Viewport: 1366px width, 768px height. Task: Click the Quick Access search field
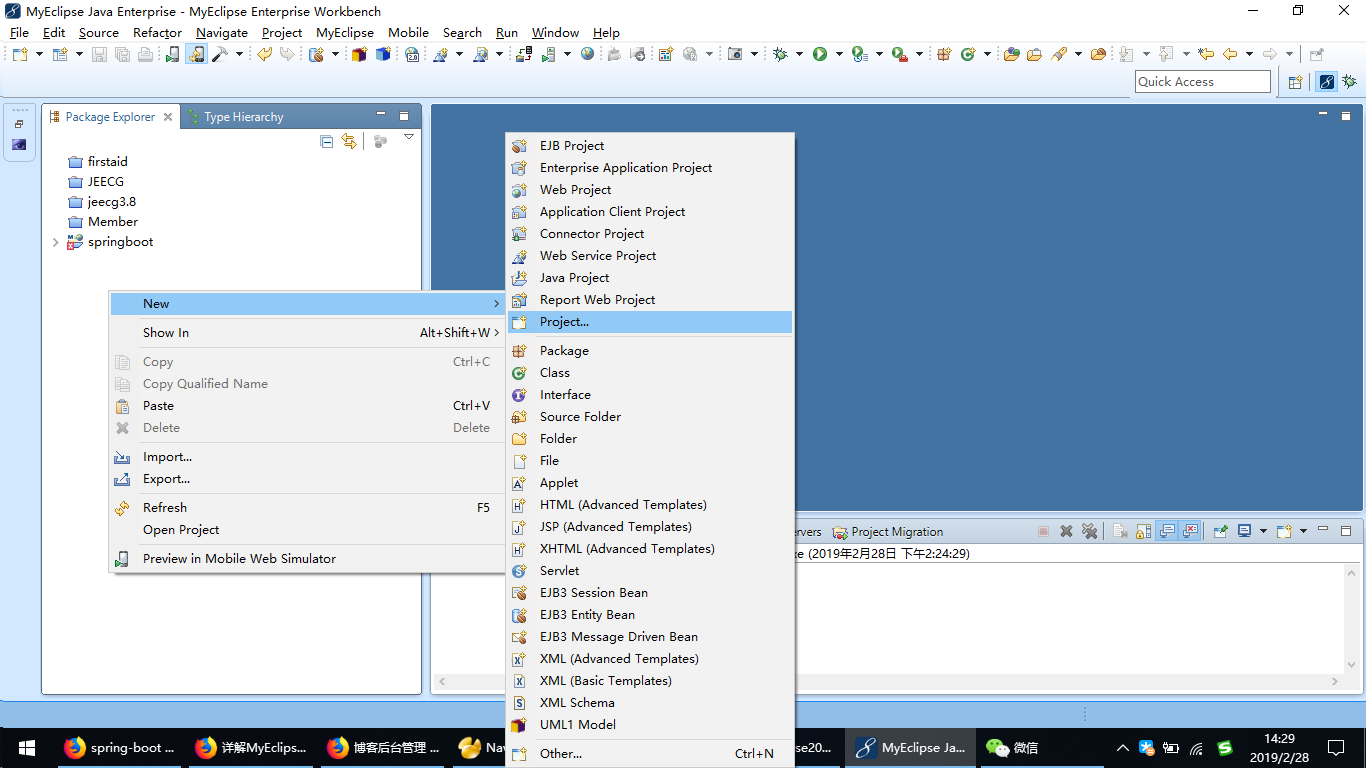click(1203, 82)
